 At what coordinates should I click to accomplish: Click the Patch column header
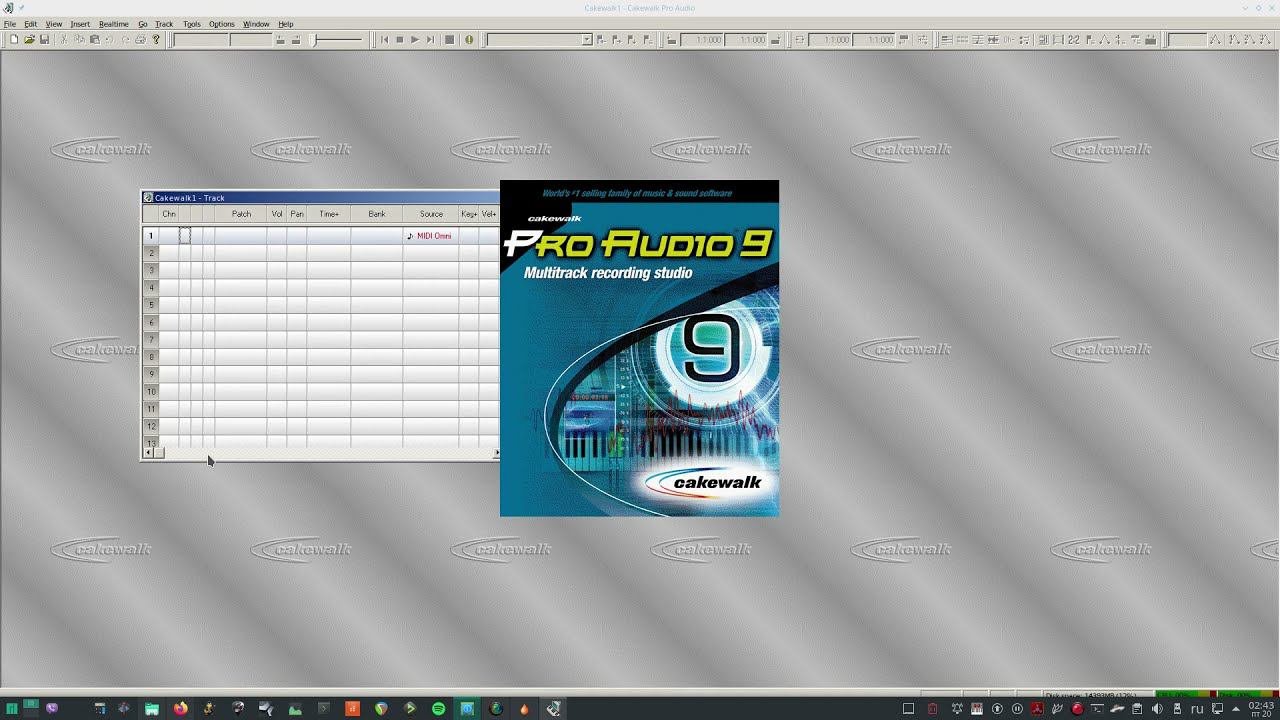(x=241, y=214)
